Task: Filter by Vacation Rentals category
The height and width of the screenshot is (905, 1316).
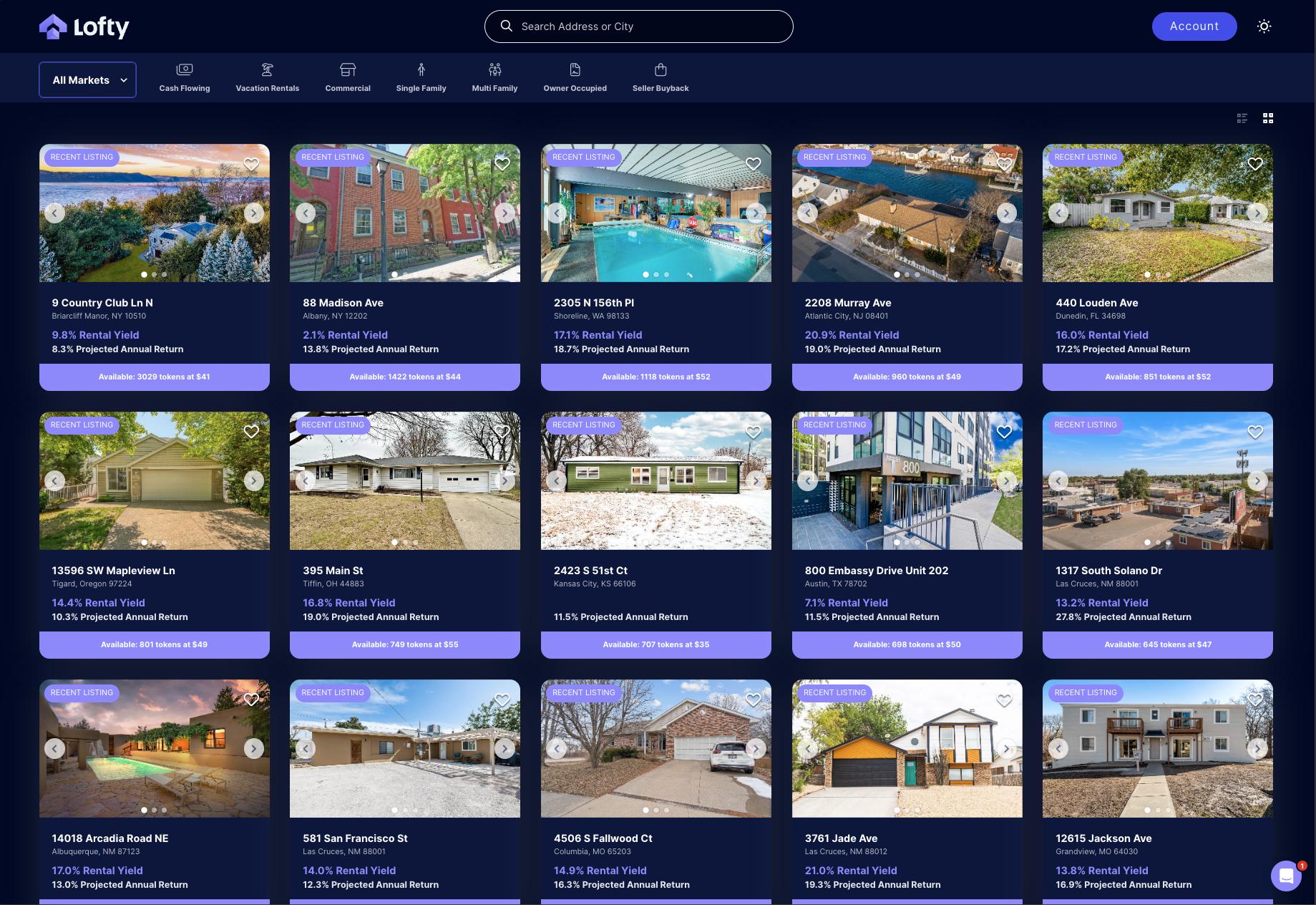Action: (267, 78)
